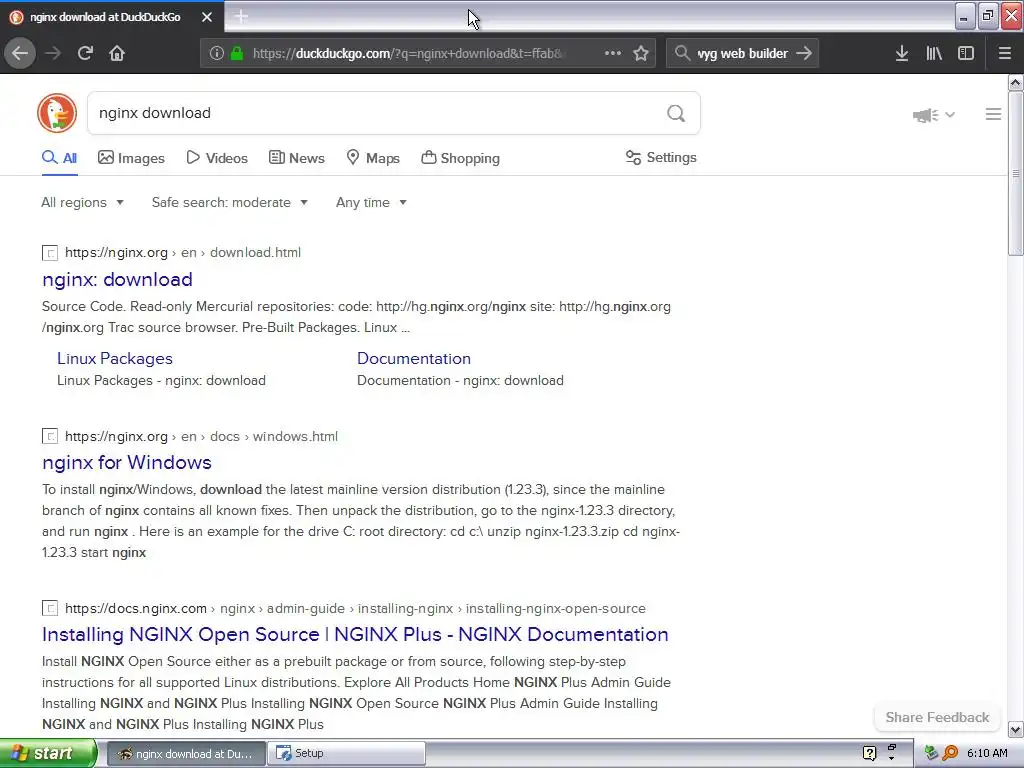Click the magnifier icon in browser search bar
This screenshot has height=768, width=1024.
[x=682, y=53]
